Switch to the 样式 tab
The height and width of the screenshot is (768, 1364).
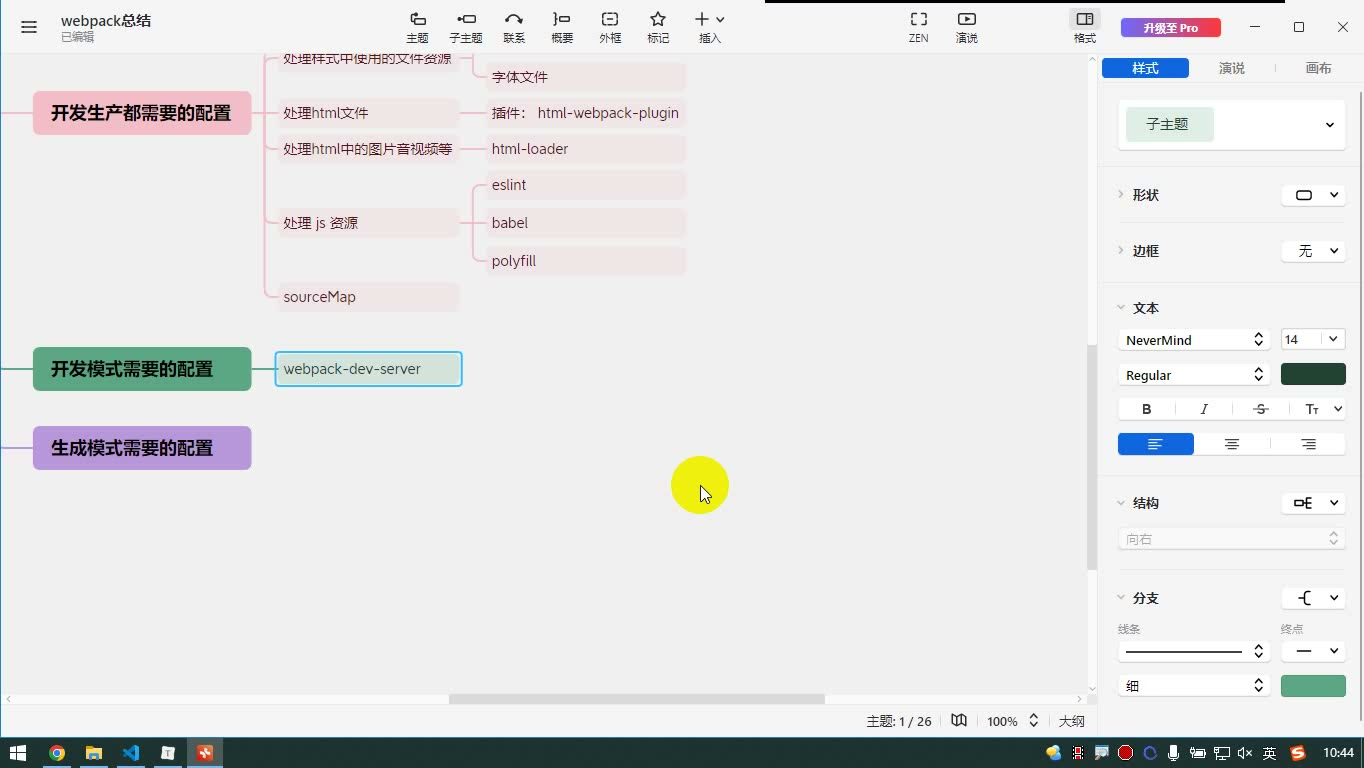[x=1145, y=68]
